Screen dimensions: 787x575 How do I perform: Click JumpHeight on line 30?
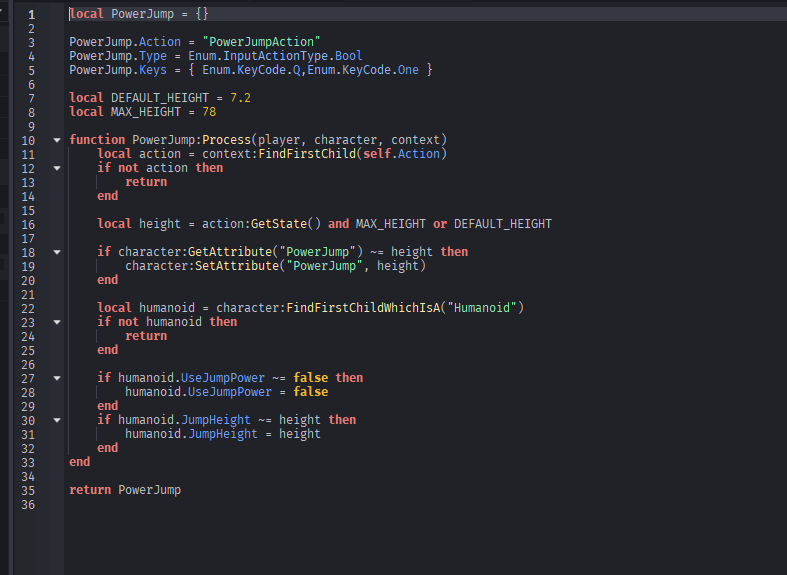[x=216, y=419]
